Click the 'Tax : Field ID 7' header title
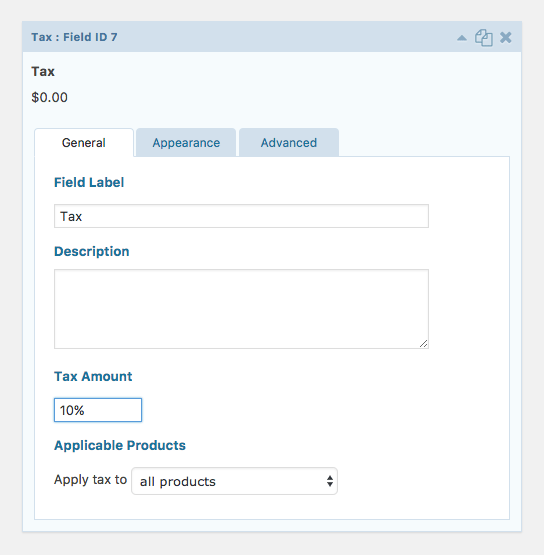Screen dimensions: 544x555 point(74,37)
